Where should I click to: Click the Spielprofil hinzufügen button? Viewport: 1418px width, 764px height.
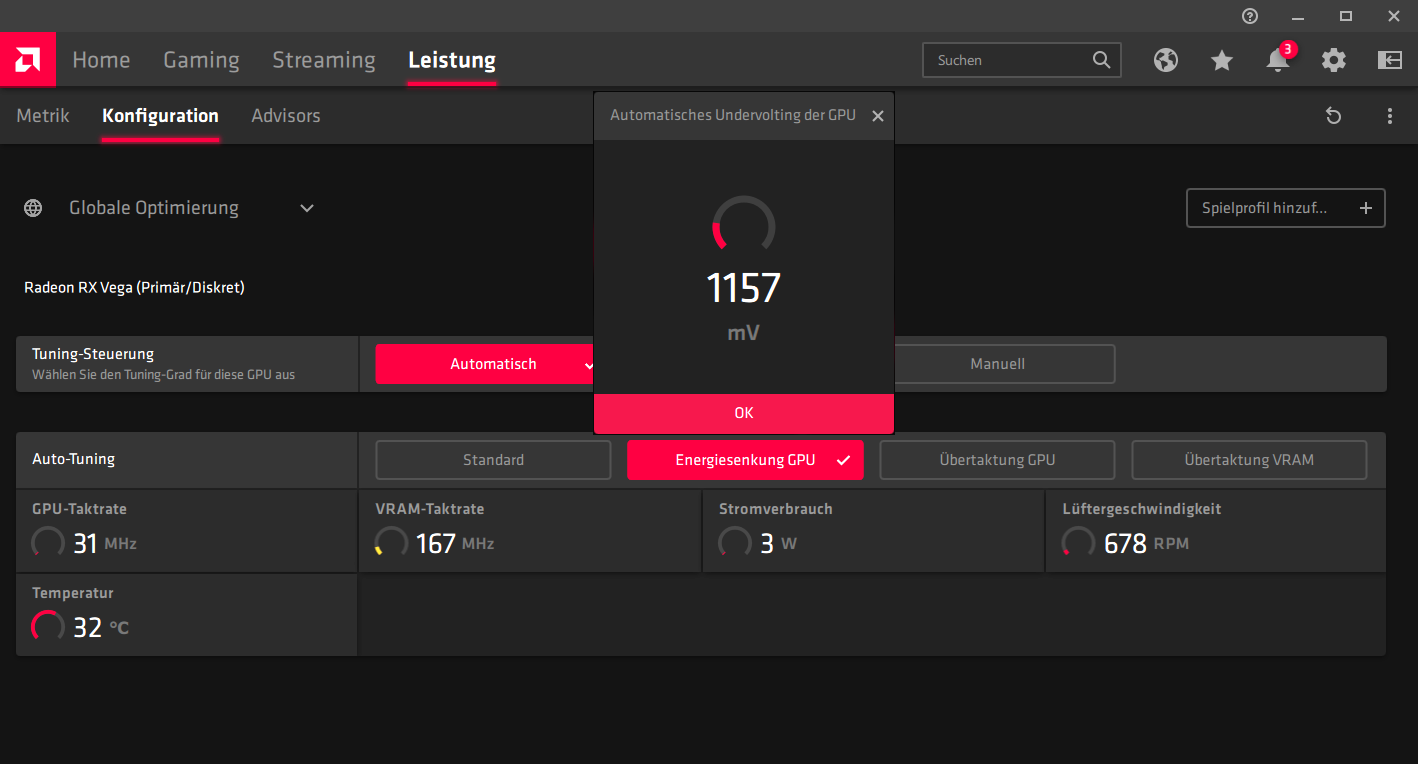click(x=1285, y=208)
